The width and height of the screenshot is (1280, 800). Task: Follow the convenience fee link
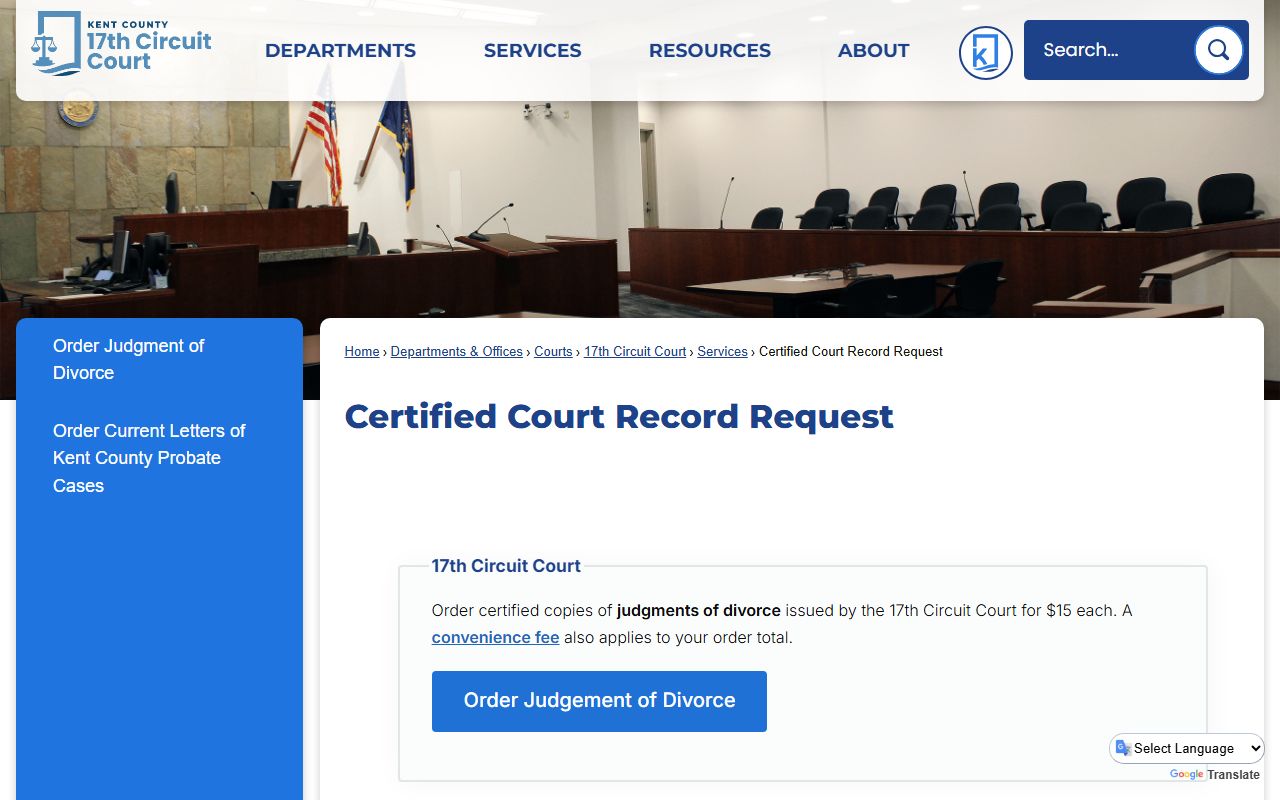point(495,637)
